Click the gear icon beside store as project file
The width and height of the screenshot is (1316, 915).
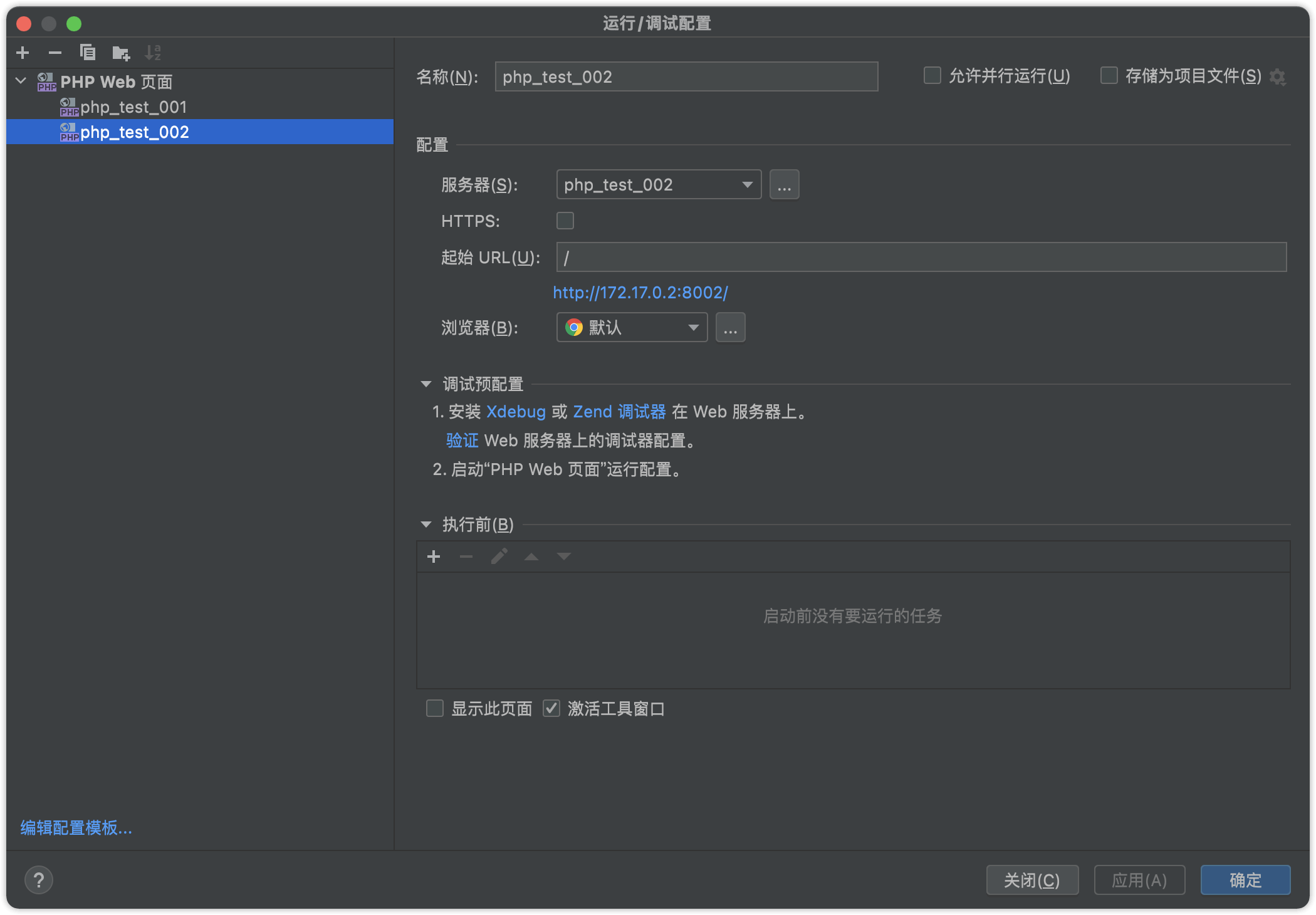coord(1277,77)
